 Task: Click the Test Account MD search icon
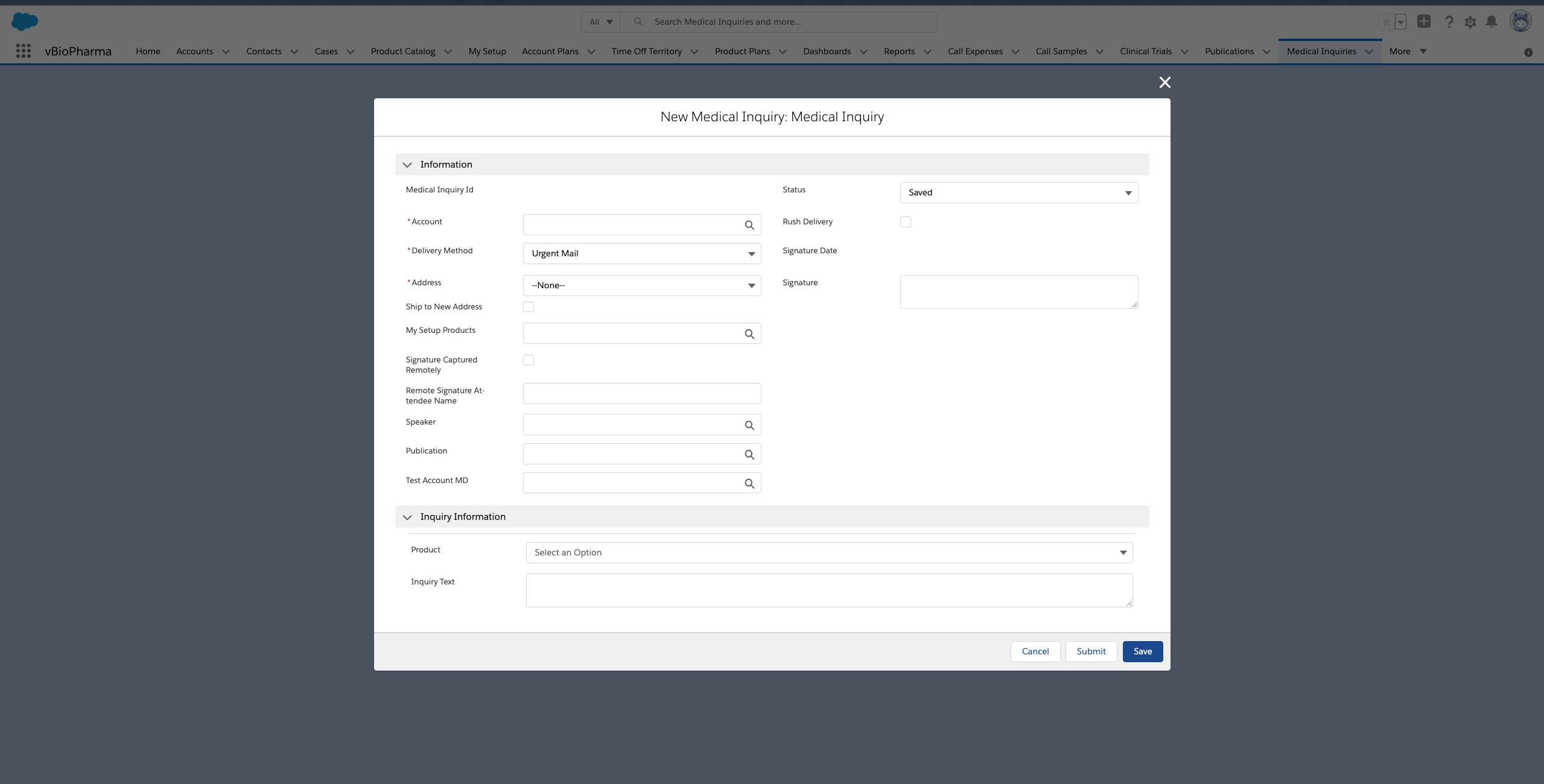(749, 483)
